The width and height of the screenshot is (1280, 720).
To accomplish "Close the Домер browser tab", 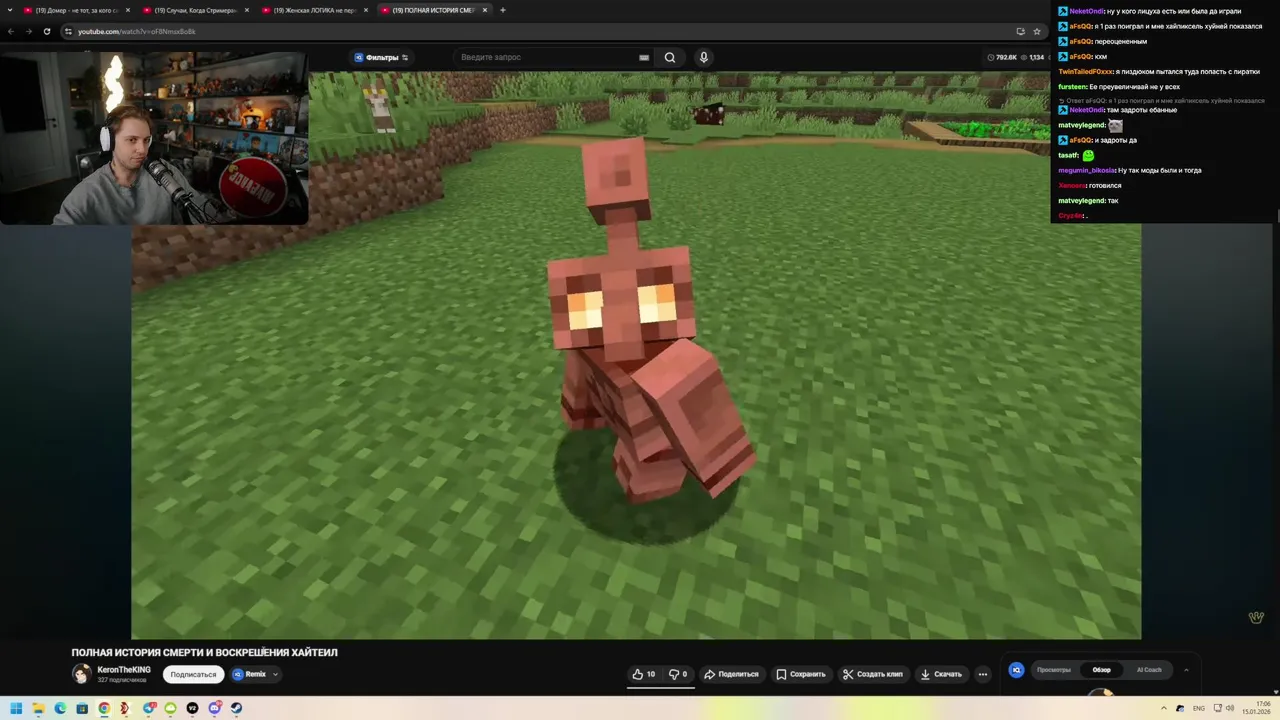I will coord(128,10).
